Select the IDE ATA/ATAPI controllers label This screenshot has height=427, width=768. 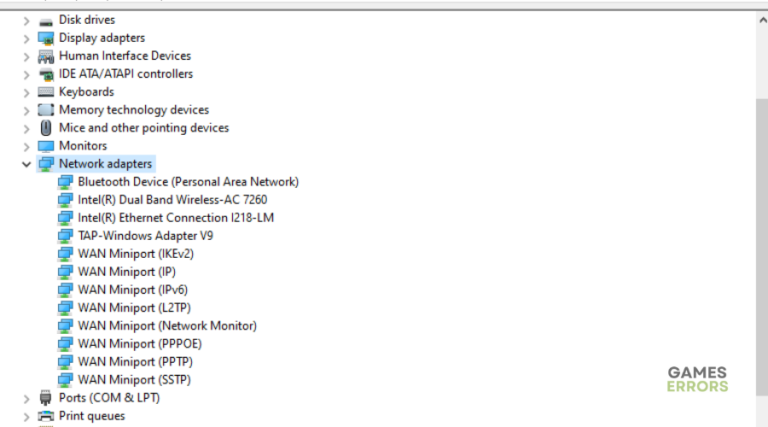126,74
